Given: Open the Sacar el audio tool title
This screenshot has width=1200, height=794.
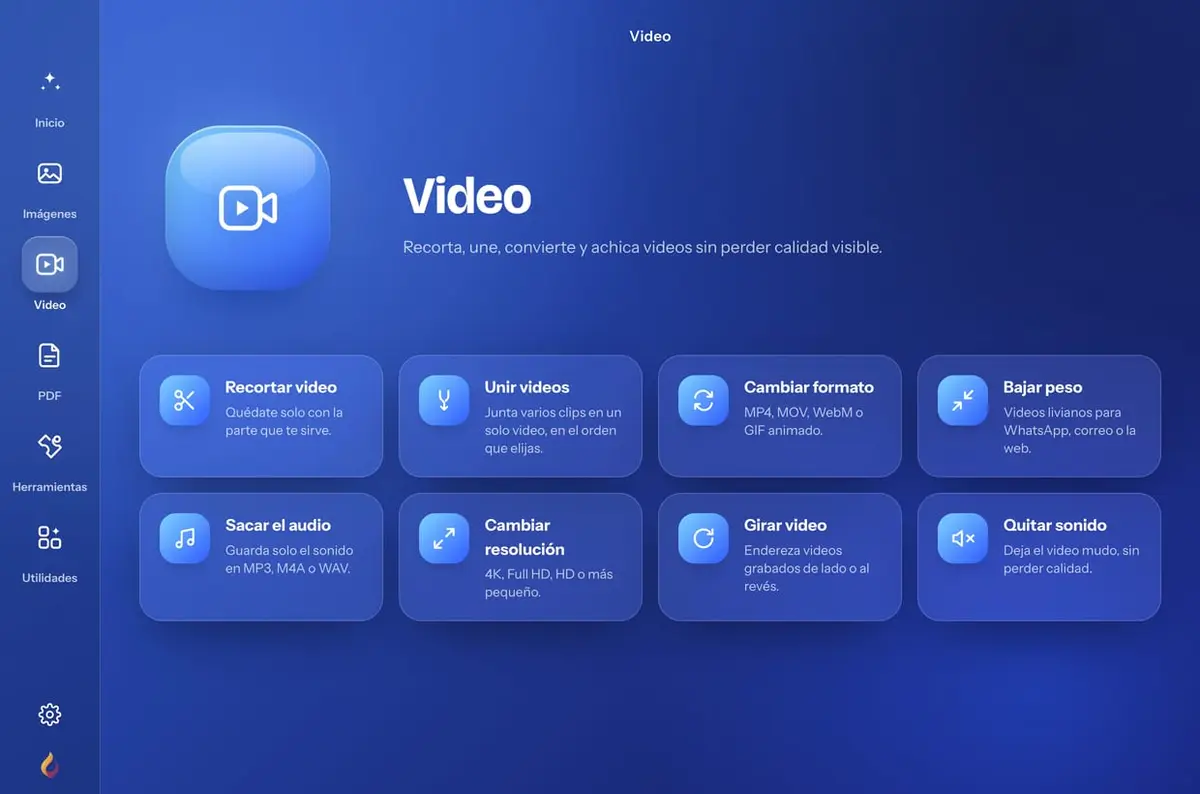Looking at the screenshot, I should pyautogui.click(x=278, y=525).
